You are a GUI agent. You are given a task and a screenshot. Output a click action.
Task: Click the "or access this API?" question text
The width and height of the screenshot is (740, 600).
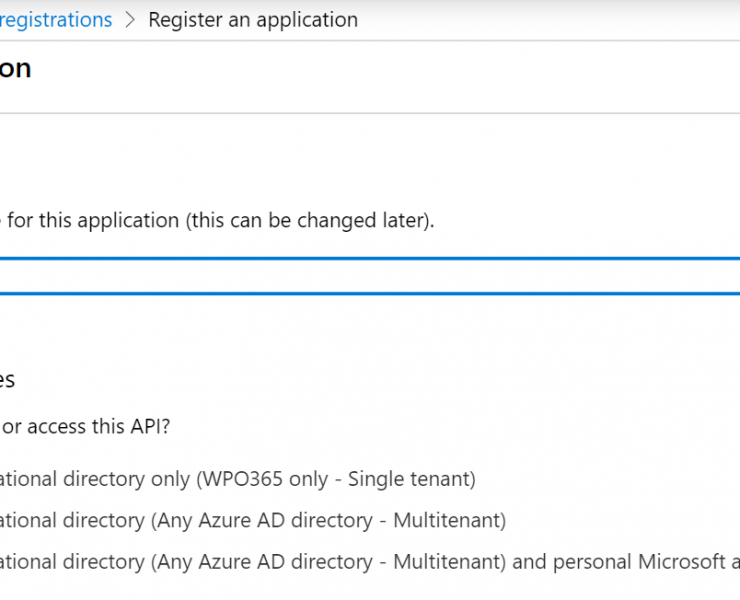click(x=86, y=426)
